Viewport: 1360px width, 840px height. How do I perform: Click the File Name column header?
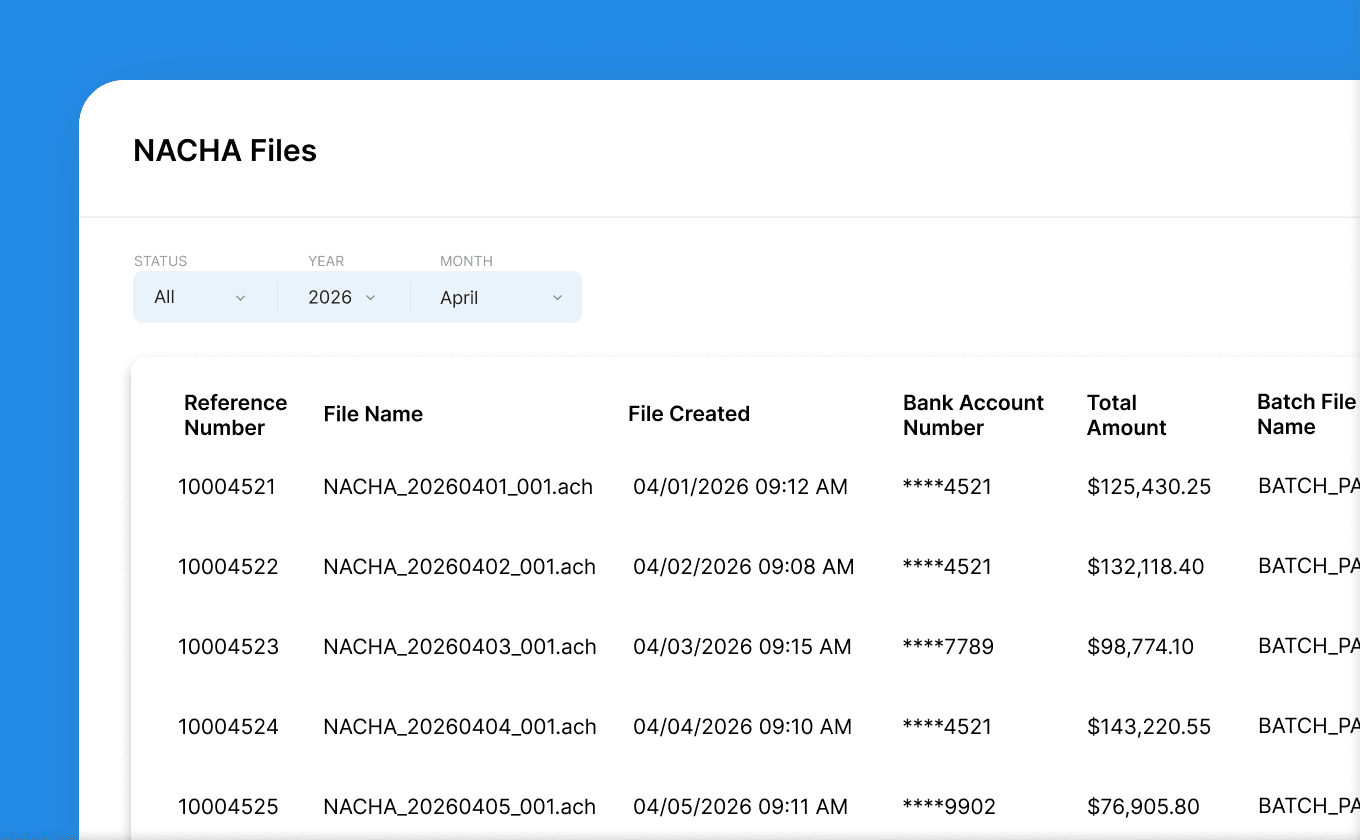(373, 414)
